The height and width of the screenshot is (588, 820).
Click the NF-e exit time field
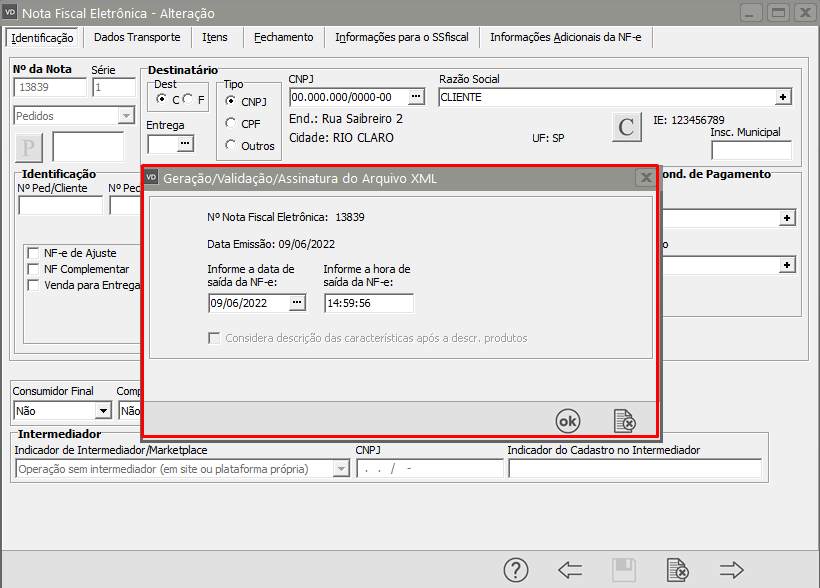pyautogui.click(x=368, y=303)
